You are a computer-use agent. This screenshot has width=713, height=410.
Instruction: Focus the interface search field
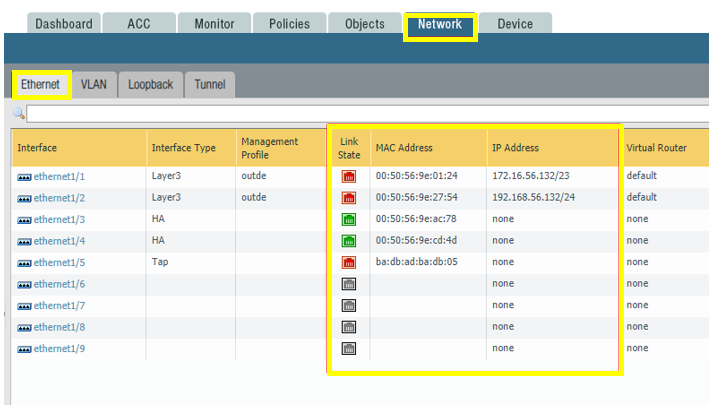(367, 114)
